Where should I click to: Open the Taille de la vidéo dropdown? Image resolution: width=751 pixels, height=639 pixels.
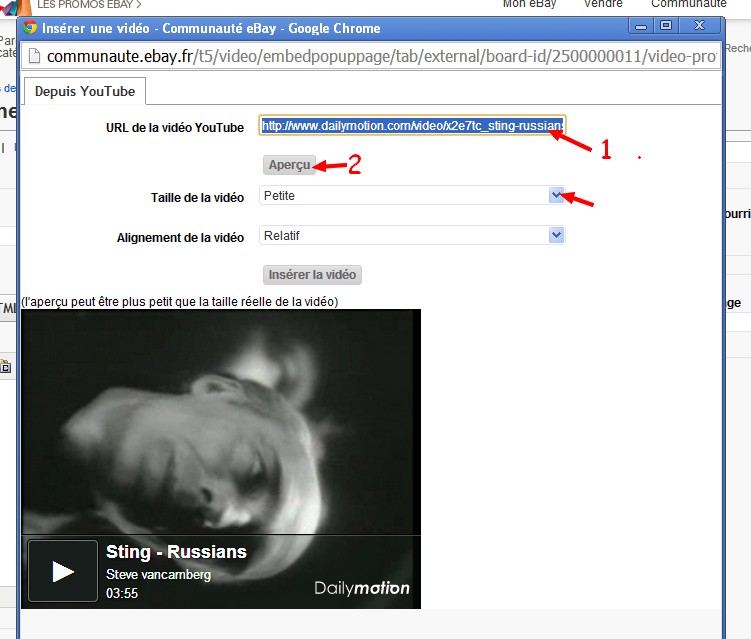(557, 196)
